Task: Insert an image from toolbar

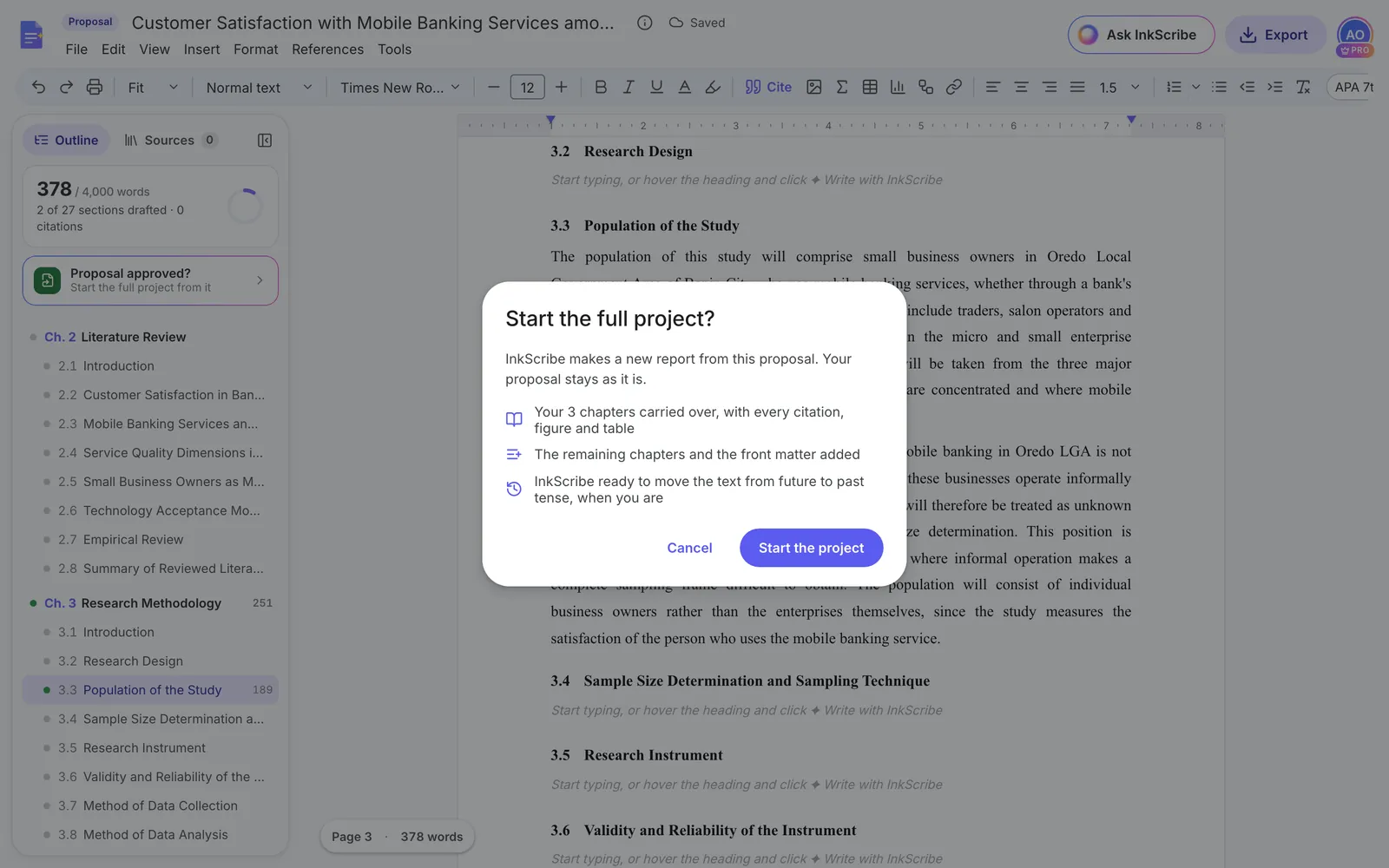Action: pos(813,87)
